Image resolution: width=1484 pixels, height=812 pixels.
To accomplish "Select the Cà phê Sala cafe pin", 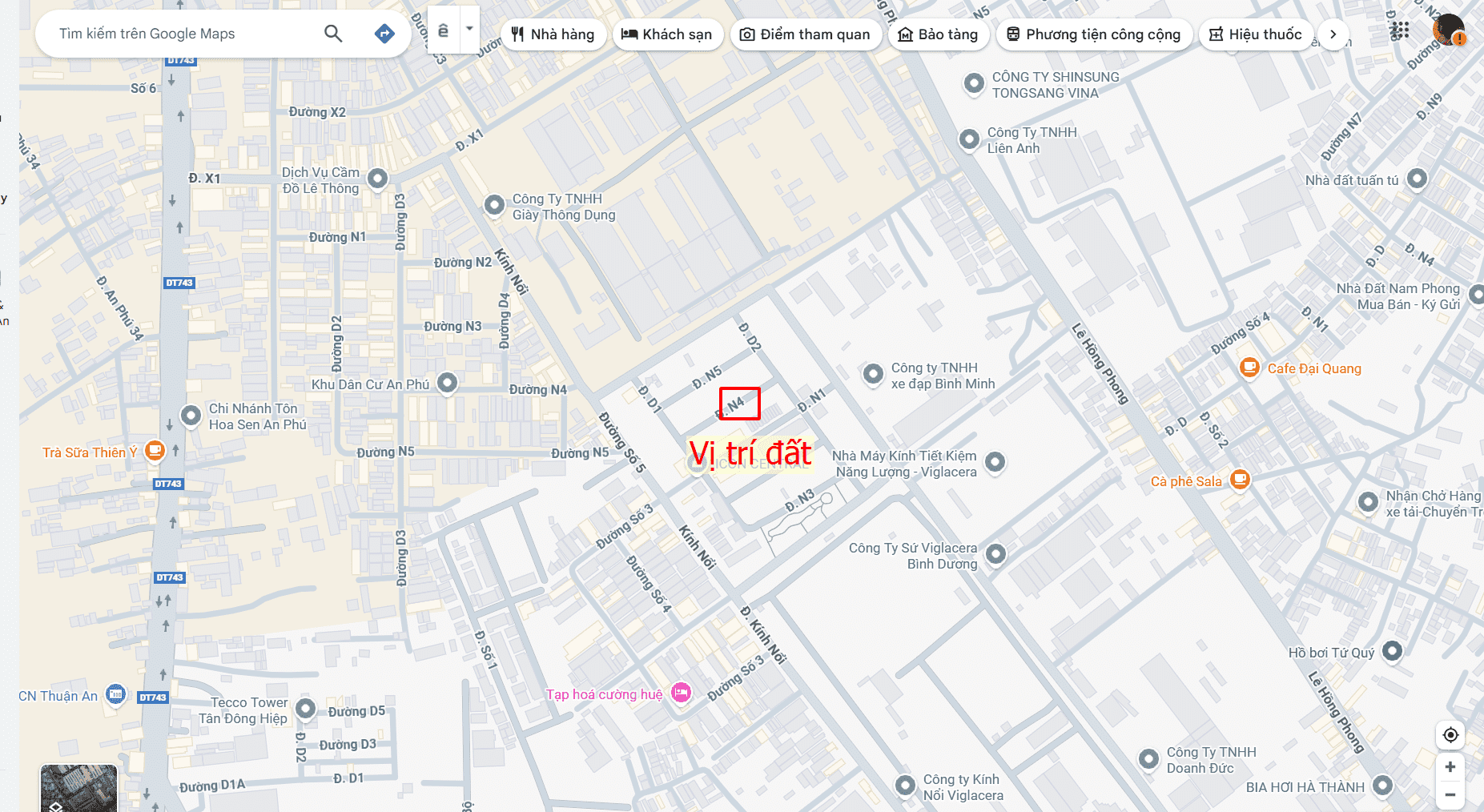I will 1240,480.
